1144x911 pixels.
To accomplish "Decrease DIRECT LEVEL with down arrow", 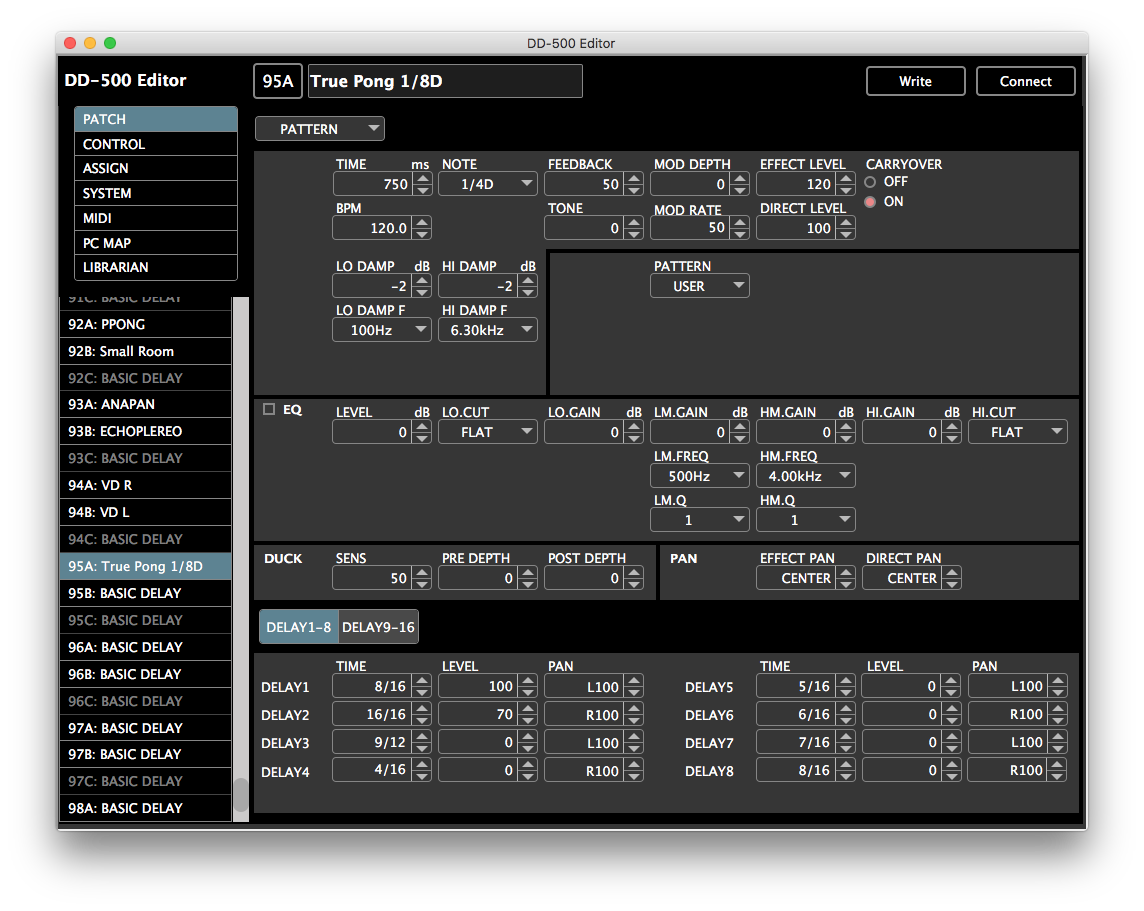I will pyautogui.click(x=846, y=233).
